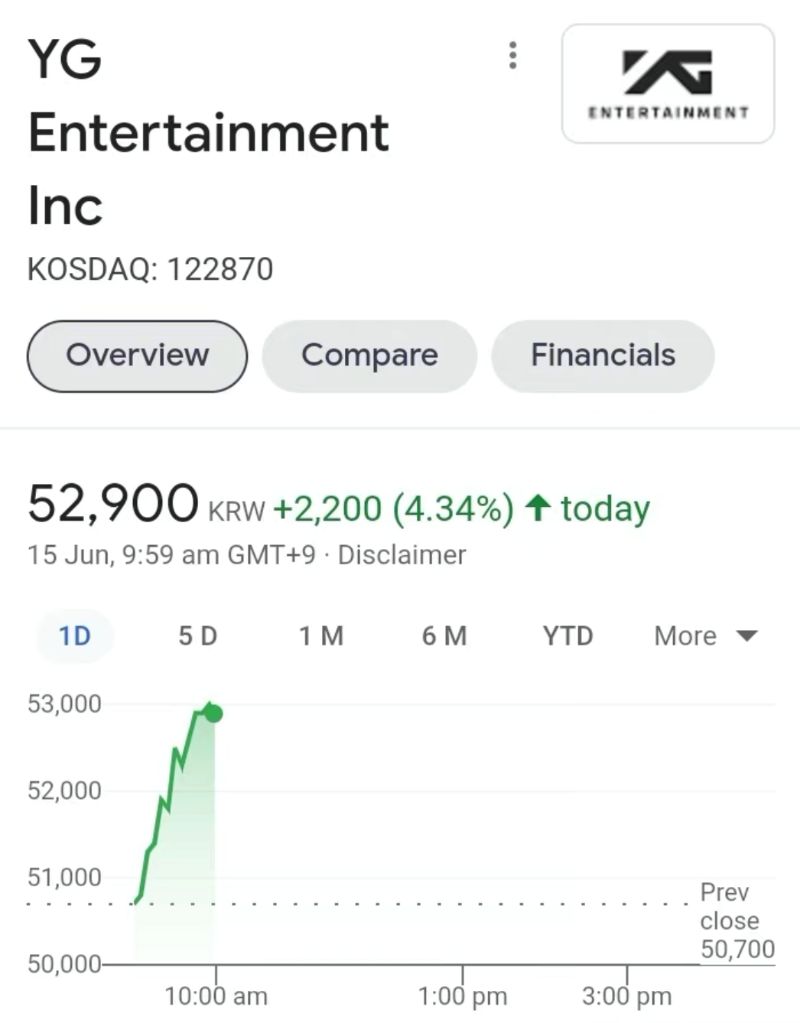
Task: Click the 3:00 pm axis marker
Action: 627,996
